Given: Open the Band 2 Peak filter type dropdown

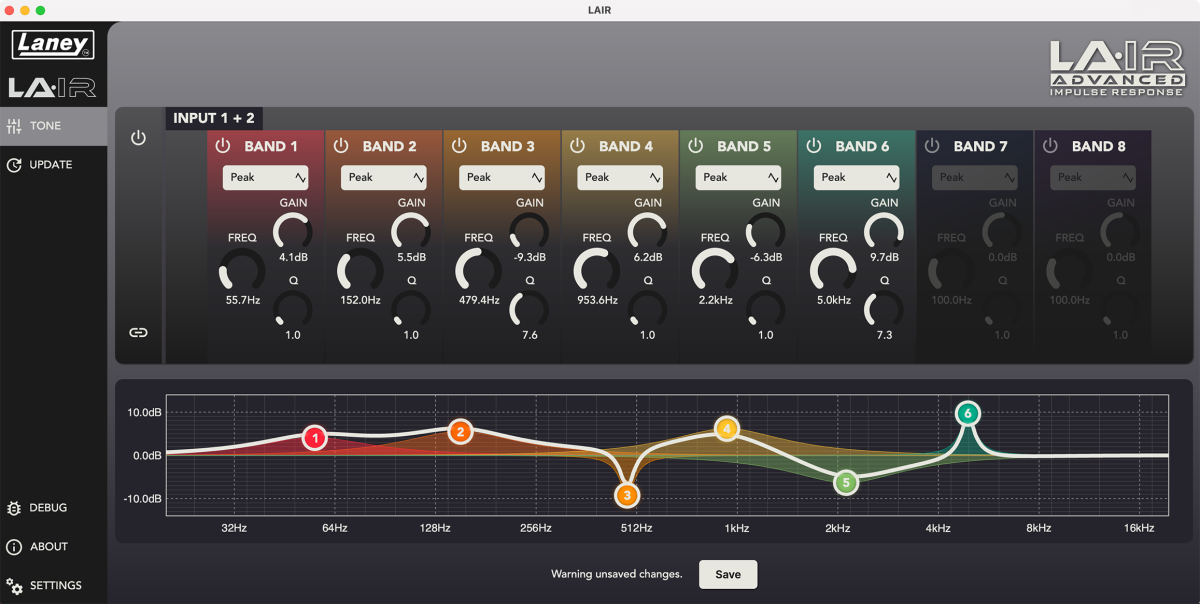Looking at the screenshot, I should click(383, 177).
